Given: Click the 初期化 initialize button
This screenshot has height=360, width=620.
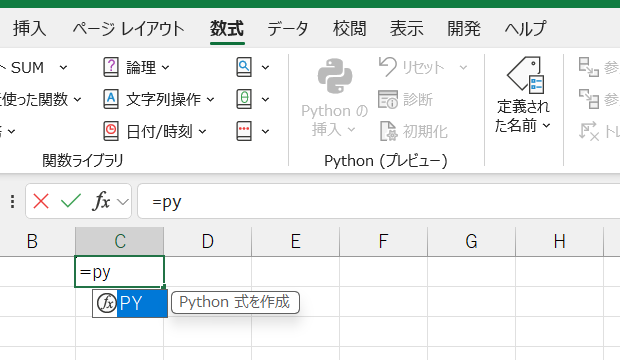Looking at the screenshot, I should [414, 131].
